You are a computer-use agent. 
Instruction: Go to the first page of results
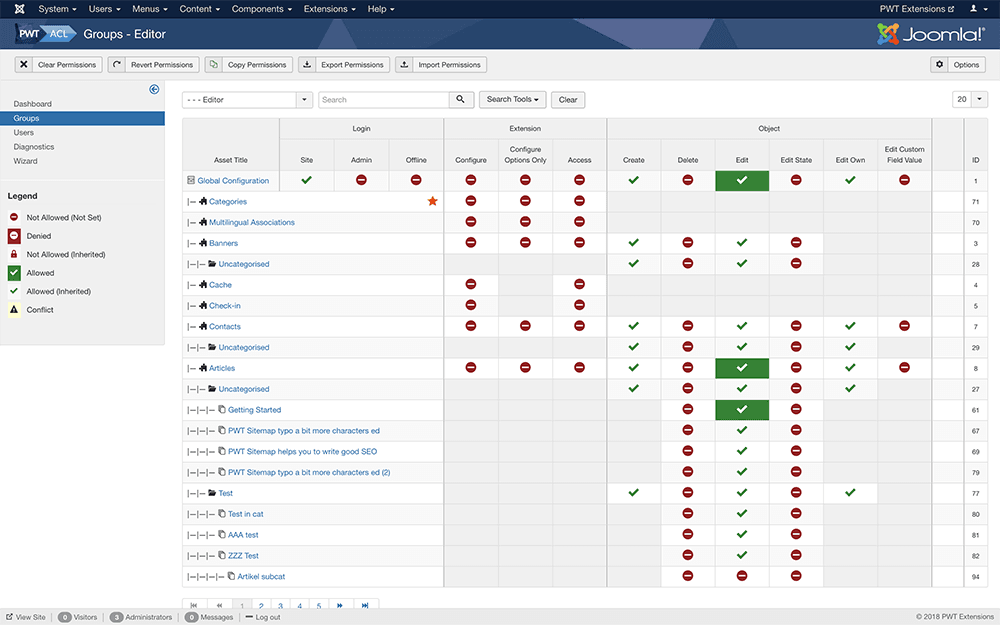[x=194, y=605]
